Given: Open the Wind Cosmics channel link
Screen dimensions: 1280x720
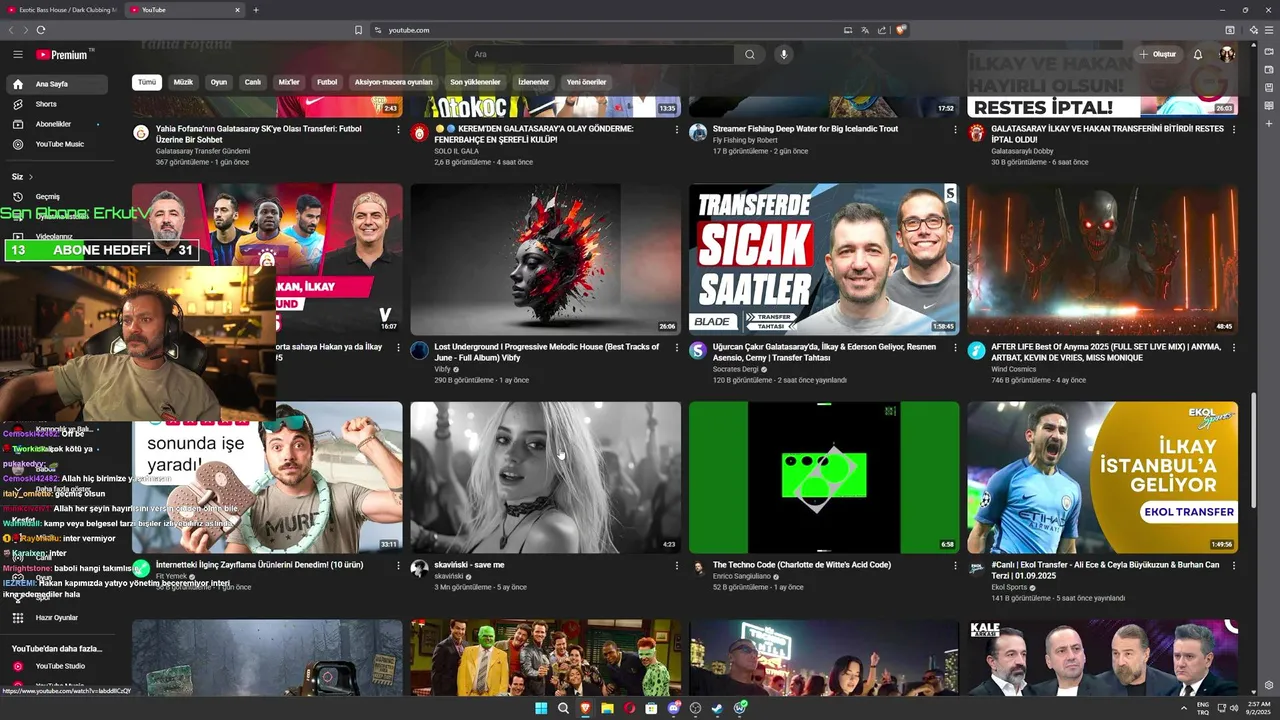Looking at the screenshot, I should pyautogui.click(x=1013, y=369).
